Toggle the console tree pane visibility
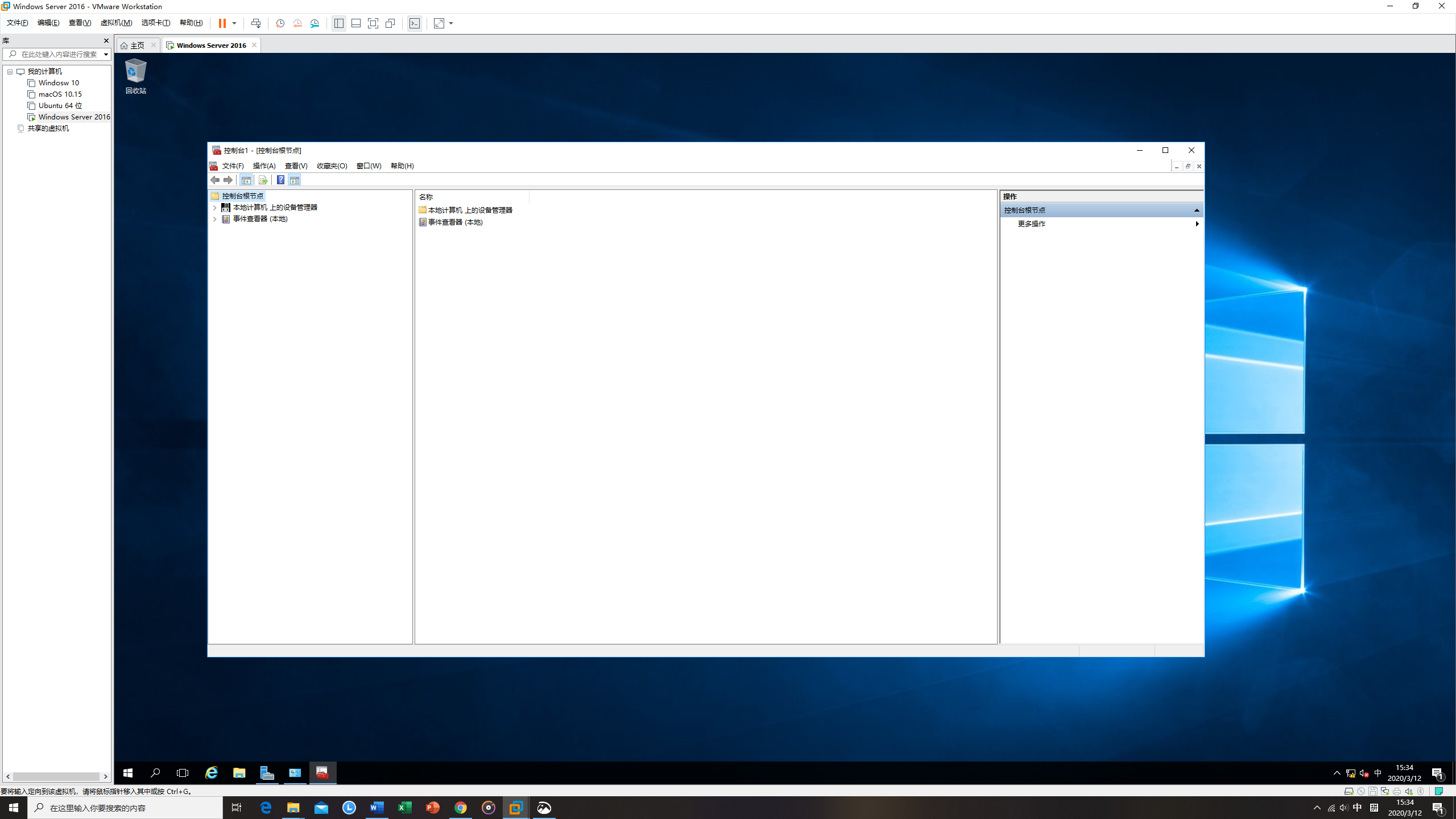Image resolution: width=1456 pixels, height=819 pixels. (246, 180)
